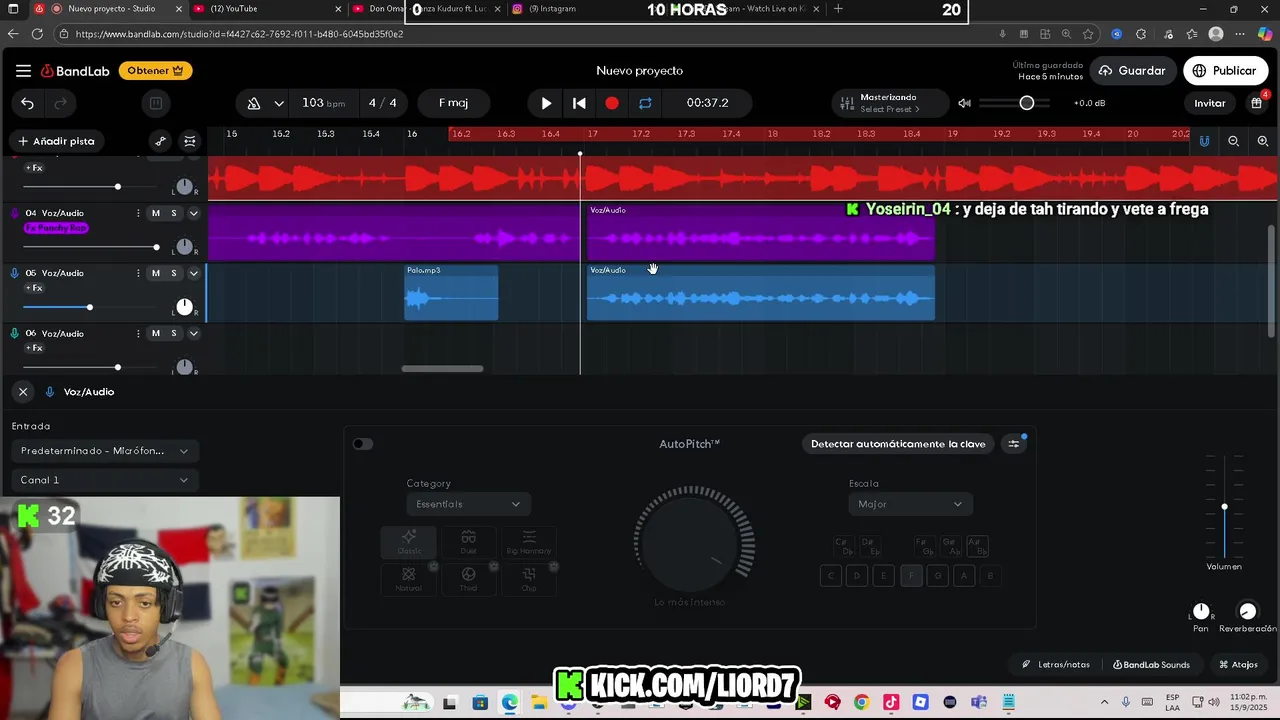This screenshot has height=720, width=1280.
Task: Select the Big Harmony preset
Action: pos(529,543)
